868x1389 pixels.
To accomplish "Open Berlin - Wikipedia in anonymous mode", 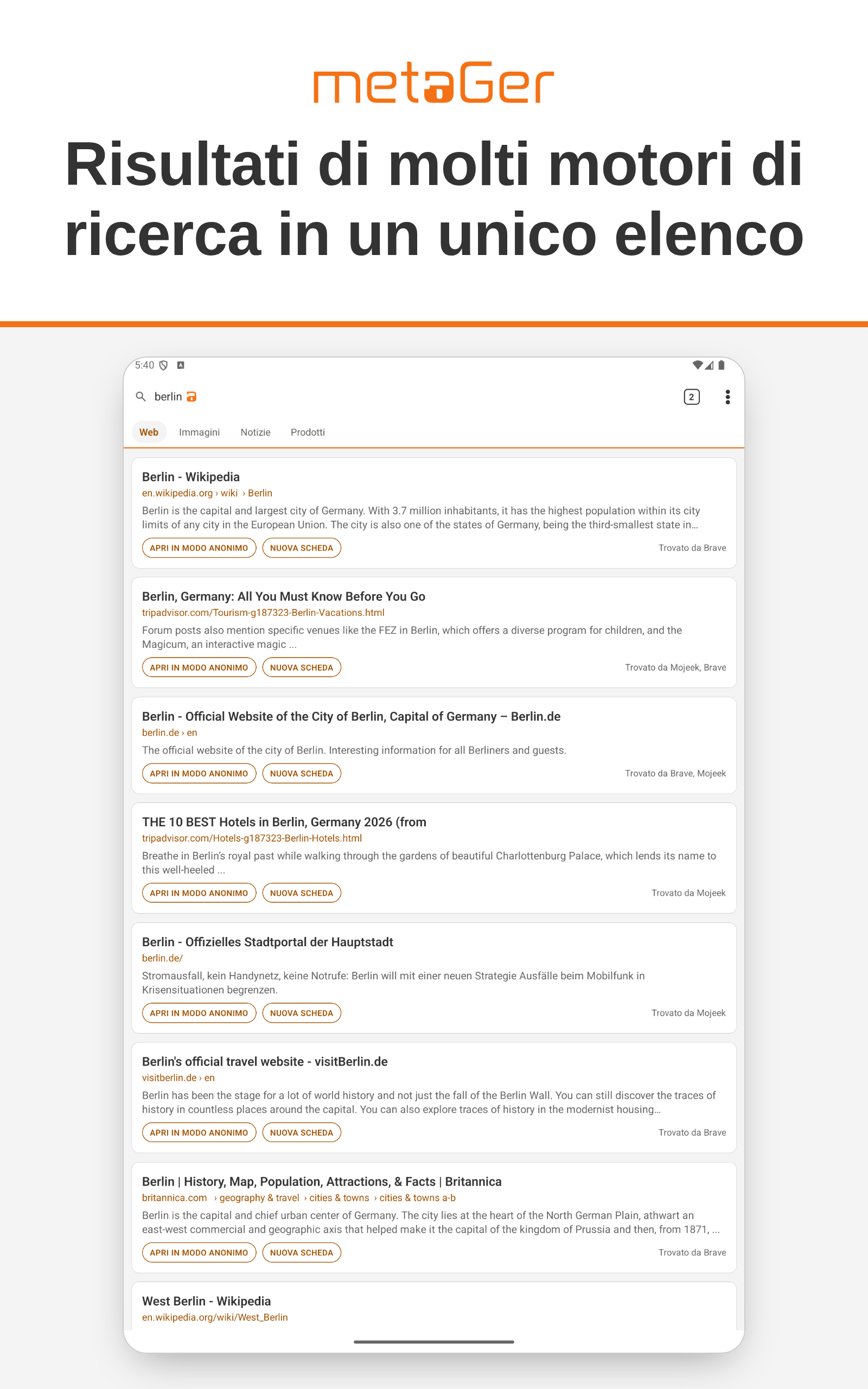I will (x=199, y=548).
